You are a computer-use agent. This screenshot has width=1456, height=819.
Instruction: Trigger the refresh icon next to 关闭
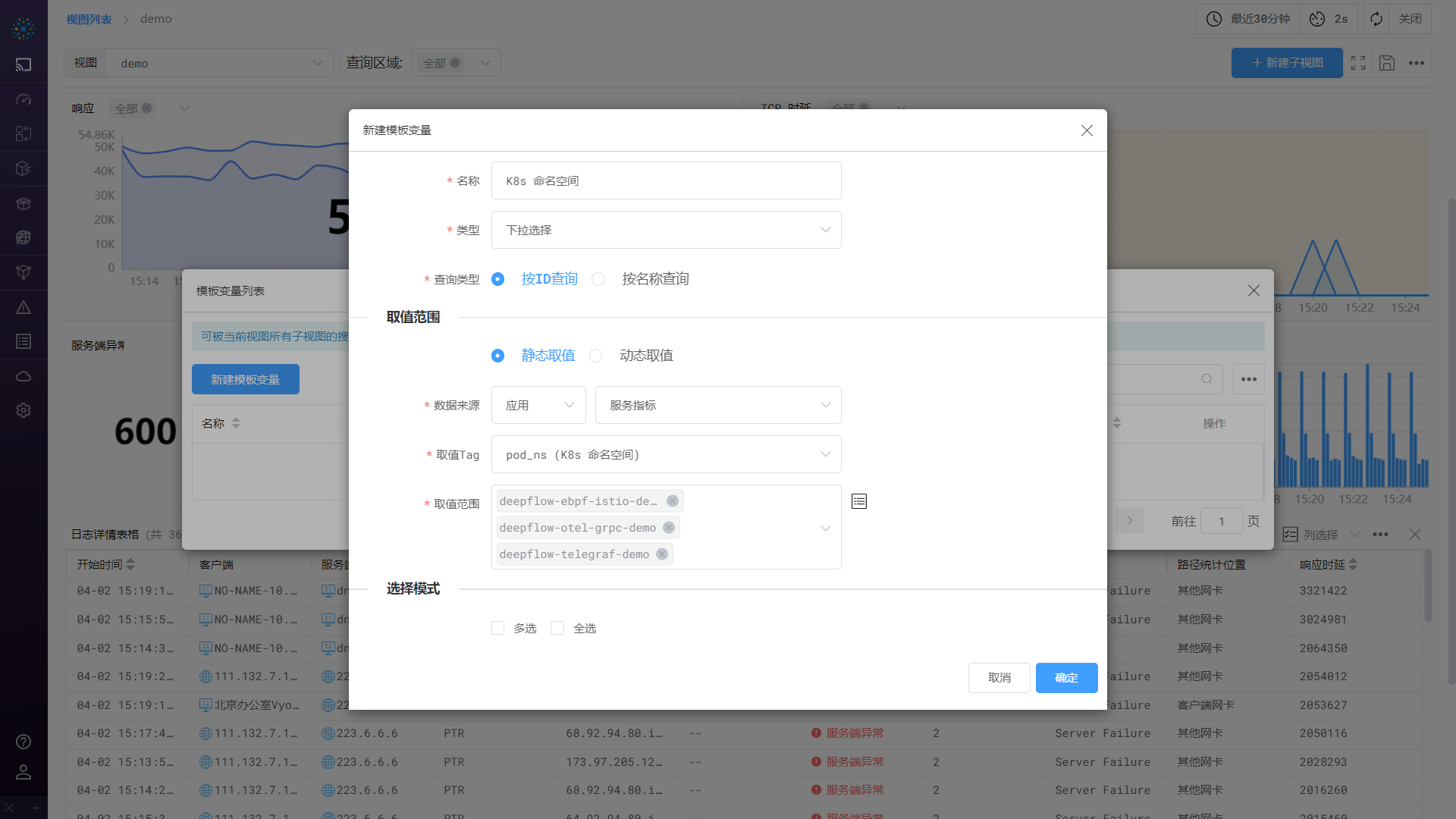[x=1376, y=18]
